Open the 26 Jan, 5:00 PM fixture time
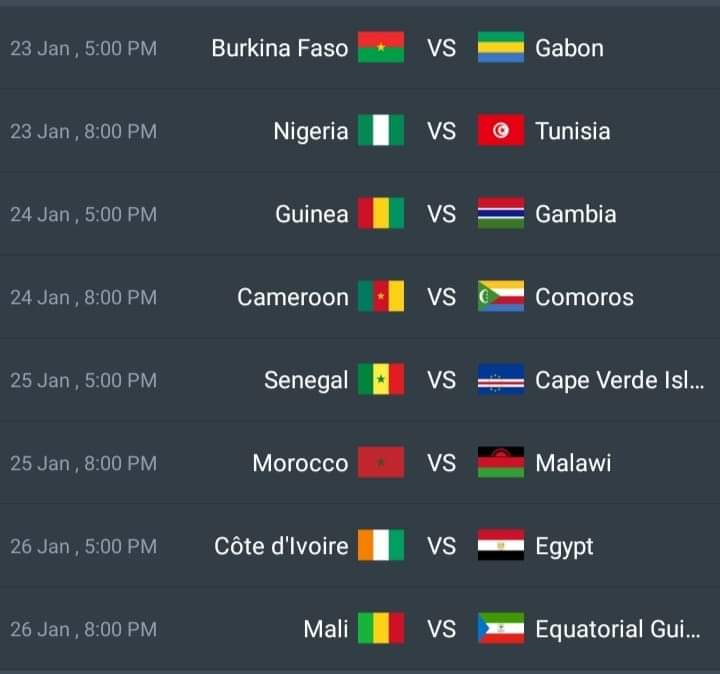The width and height of the screenshot is (720, 674). coord(84,546)
